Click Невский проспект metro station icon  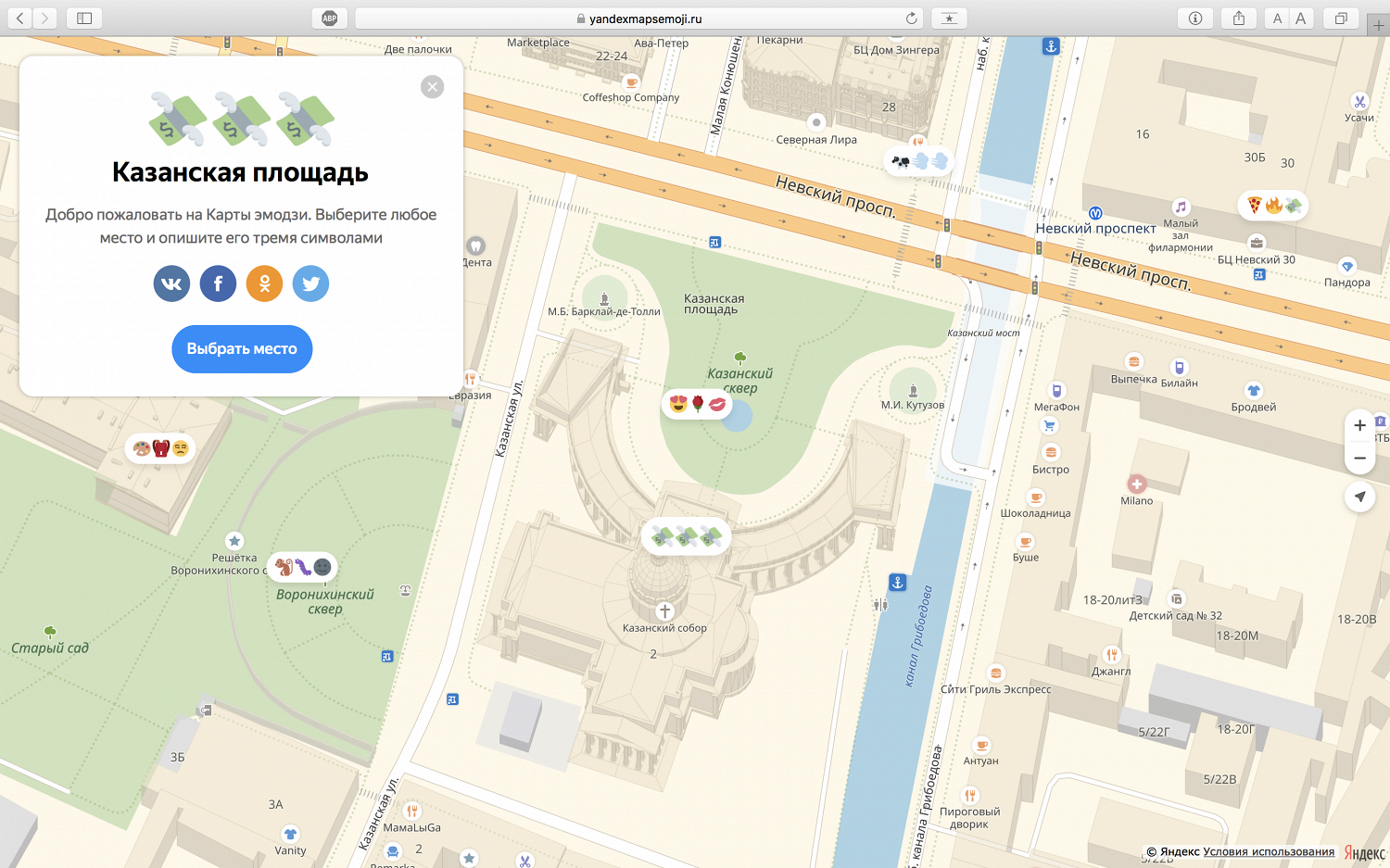click(1094, 213)
